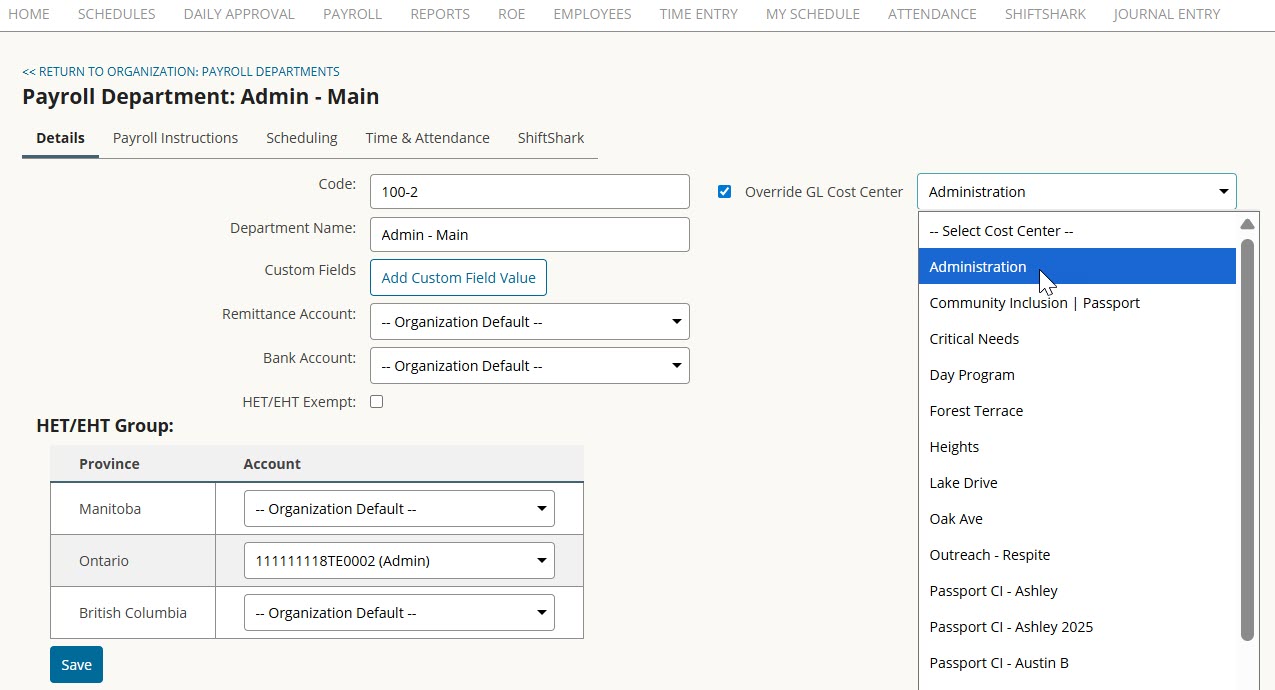Open DAILY APPROVAL page
Viewport: 1275px width, 690px height.
click(x=239, y=14)
